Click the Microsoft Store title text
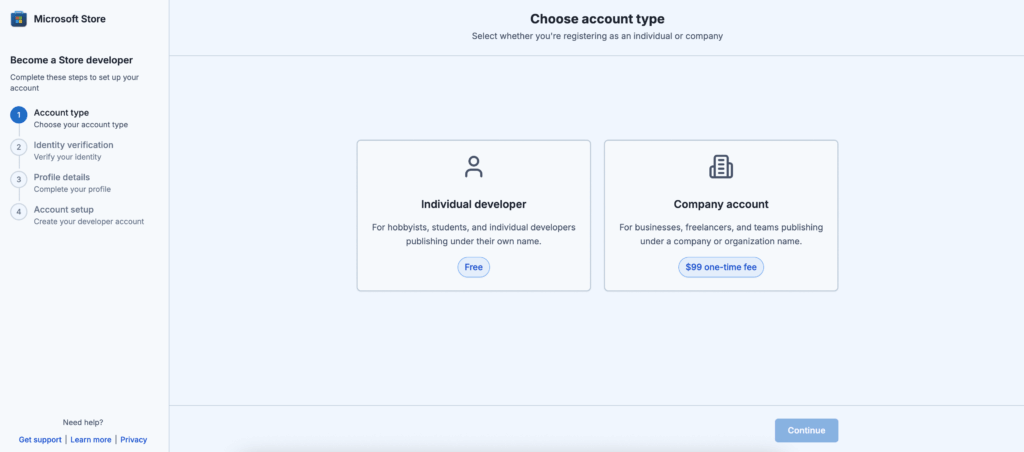Viewport: 1024px width, 452px height. coord(70,19)
